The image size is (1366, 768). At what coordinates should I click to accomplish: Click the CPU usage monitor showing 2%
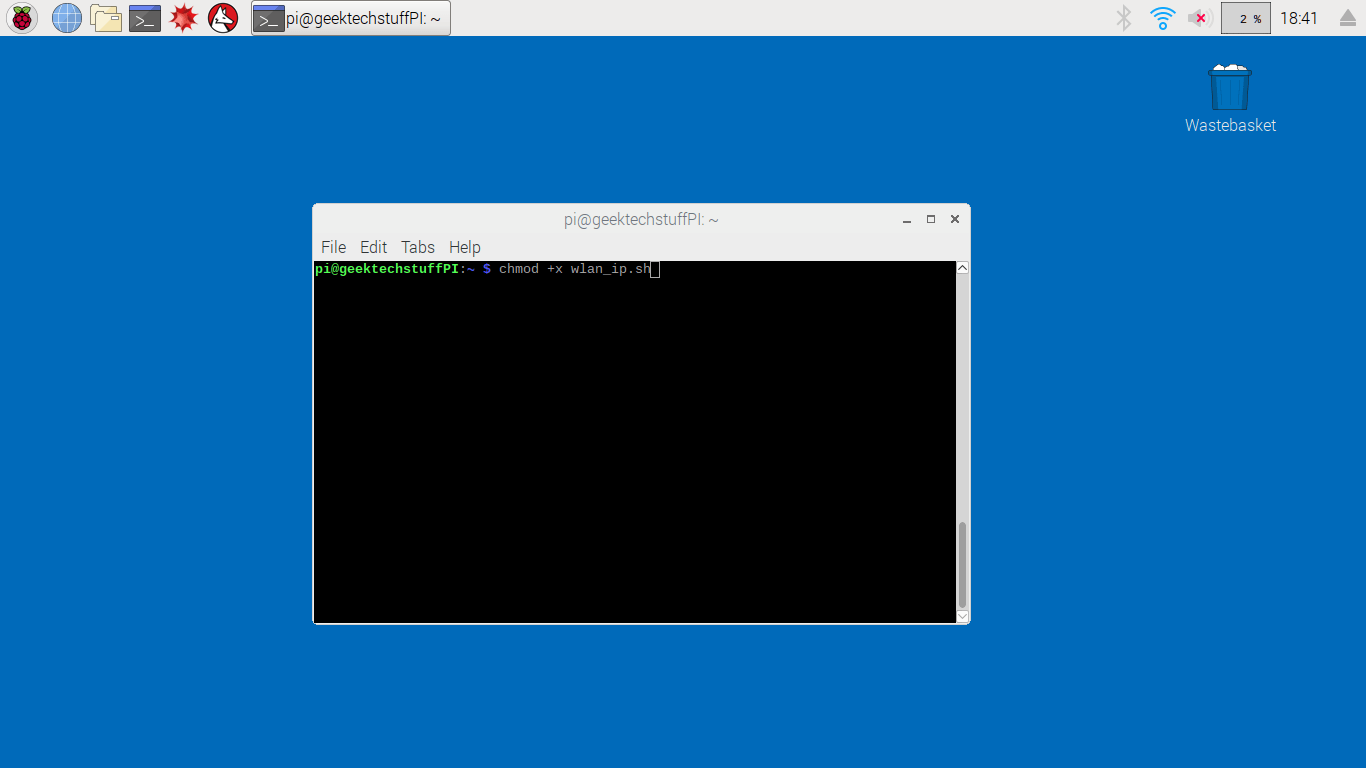1245,17
